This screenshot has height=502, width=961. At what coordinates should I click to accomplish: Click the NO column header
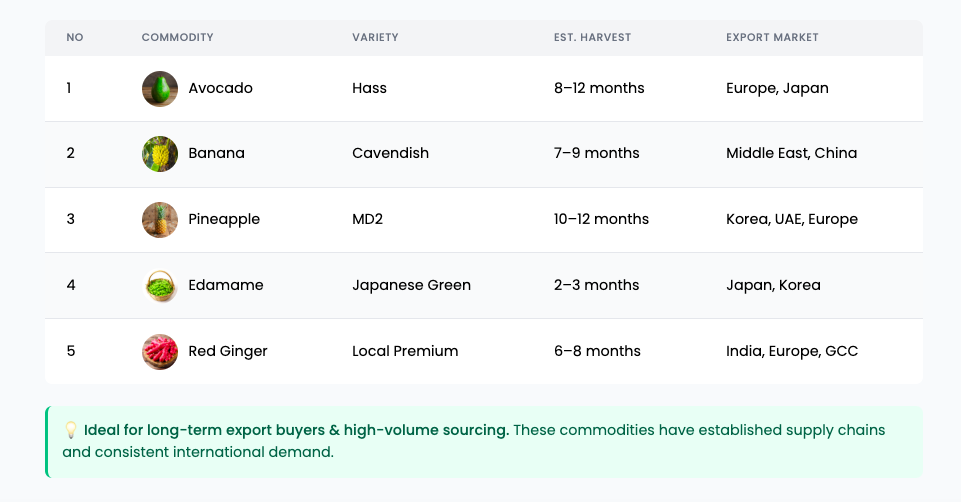(75, 37)
